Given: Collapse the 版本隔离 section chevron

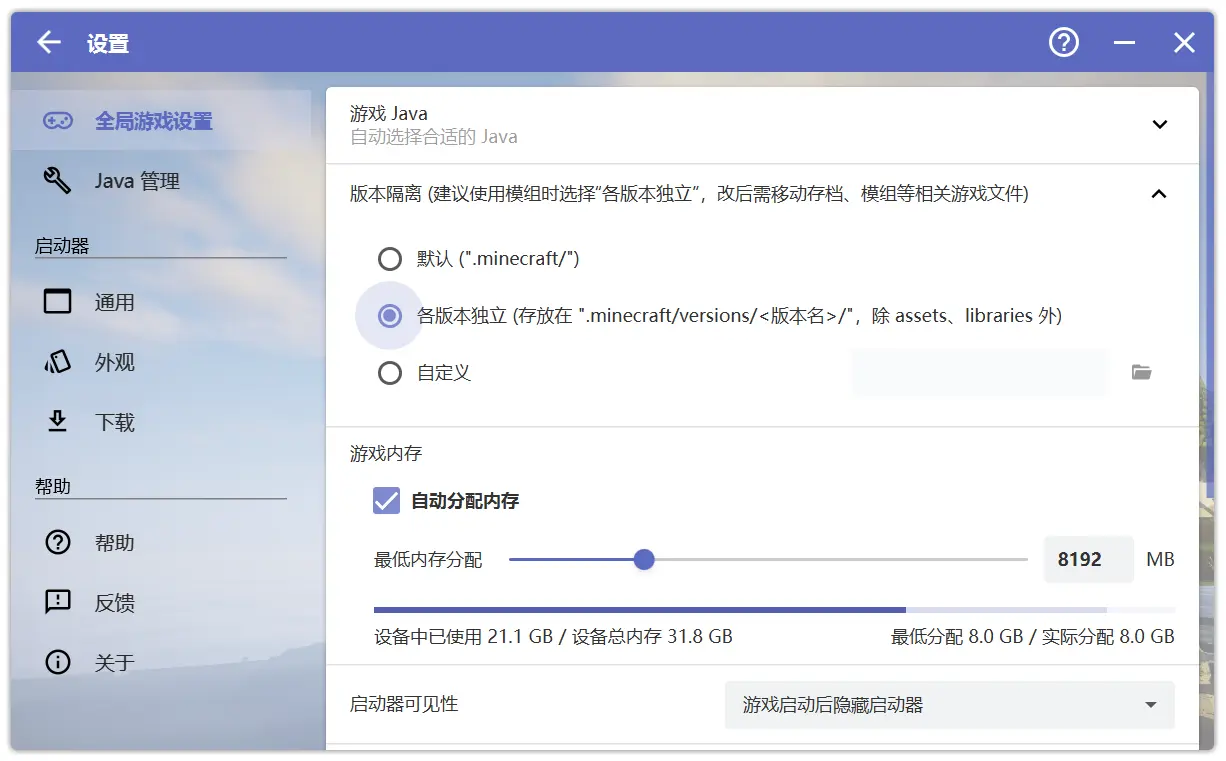Looking at the screenshot, I should pyautogui.click(x=1159, y=194).
